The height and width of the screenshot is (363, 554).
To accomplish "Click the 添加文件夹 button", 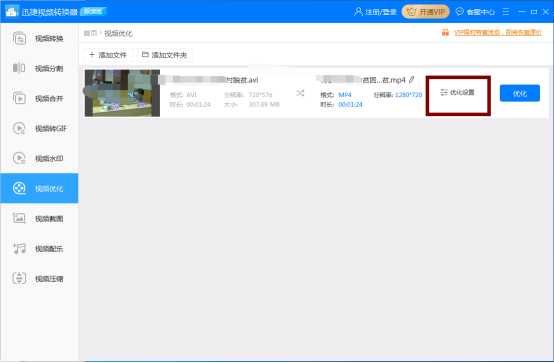I will 165,55.
